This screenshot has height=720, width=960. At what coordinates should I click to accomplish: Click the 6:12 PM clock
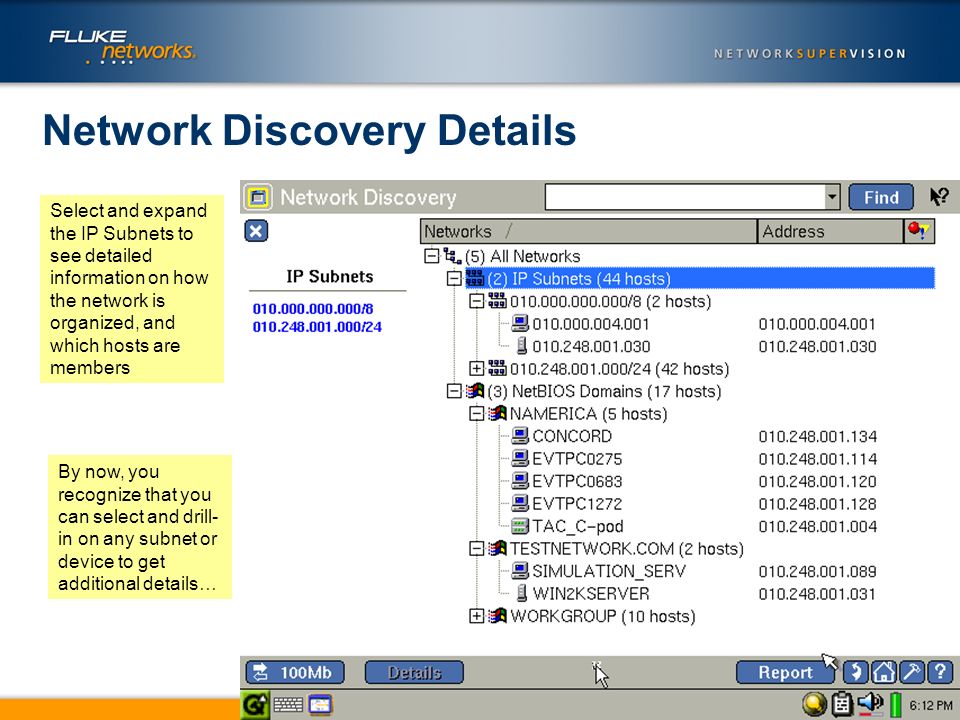[x=931, y=705]
